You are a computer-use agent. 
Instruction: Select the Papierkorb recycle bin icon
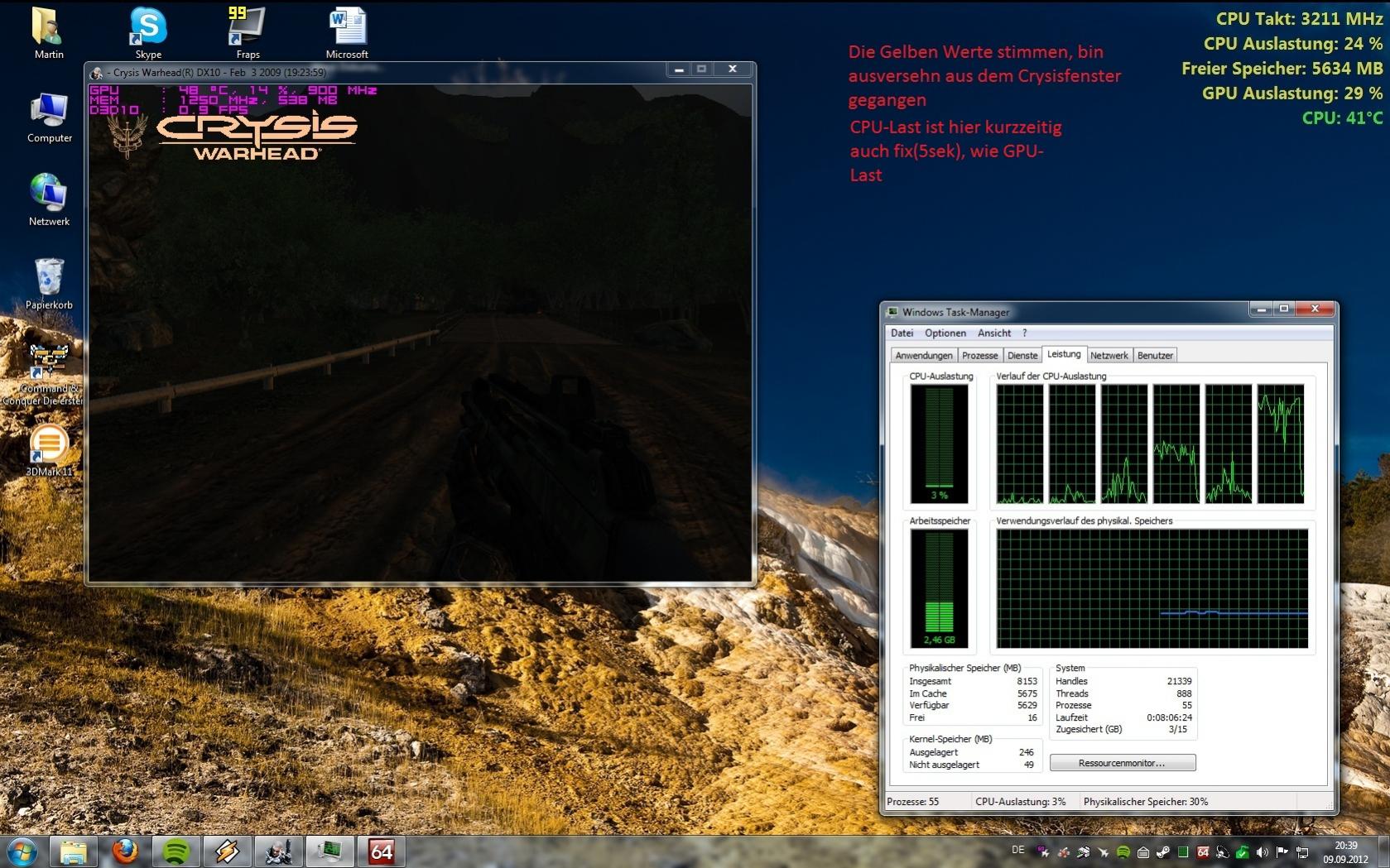[x=49, y=283]
